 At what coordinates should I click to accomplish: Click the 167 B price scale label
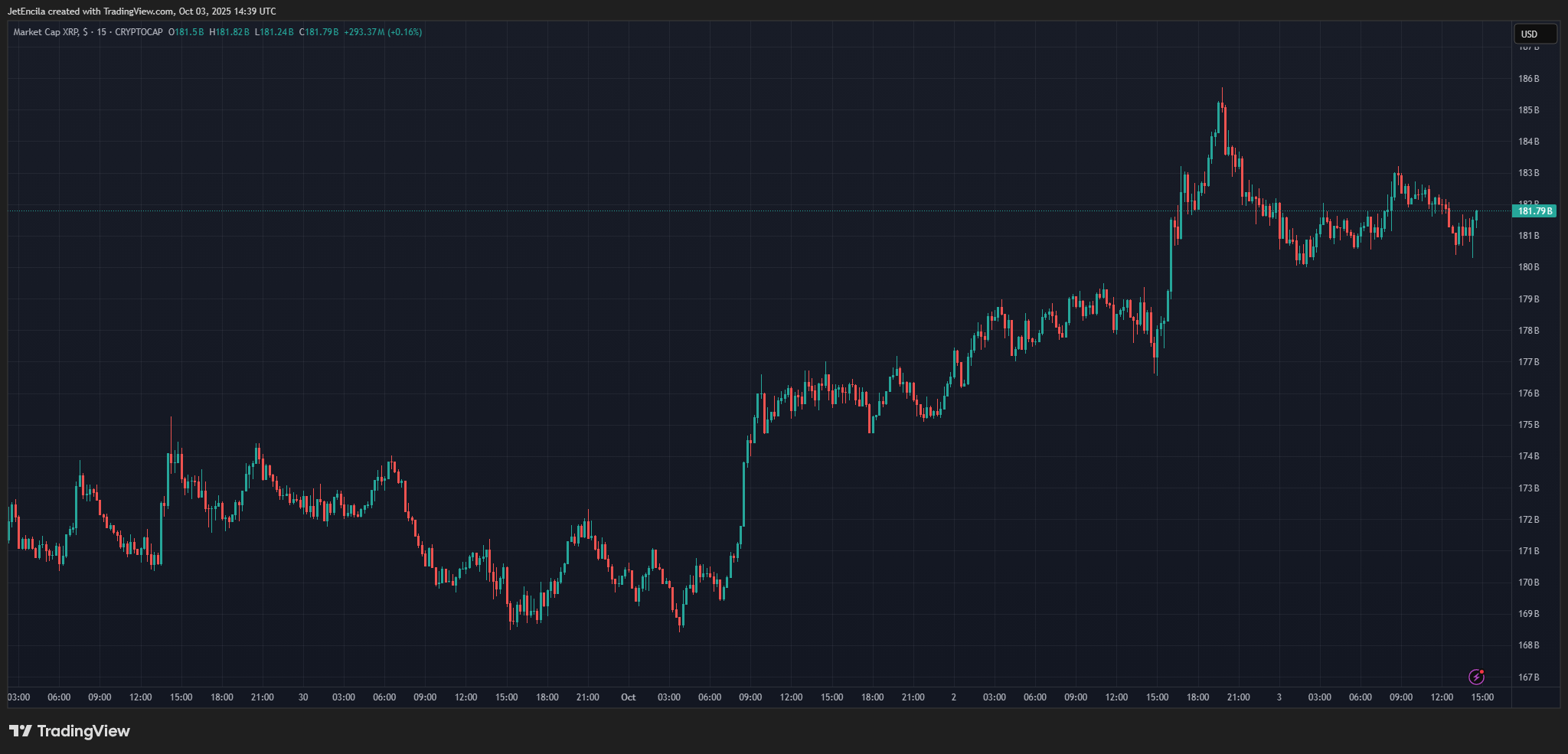coord(1528,677)
